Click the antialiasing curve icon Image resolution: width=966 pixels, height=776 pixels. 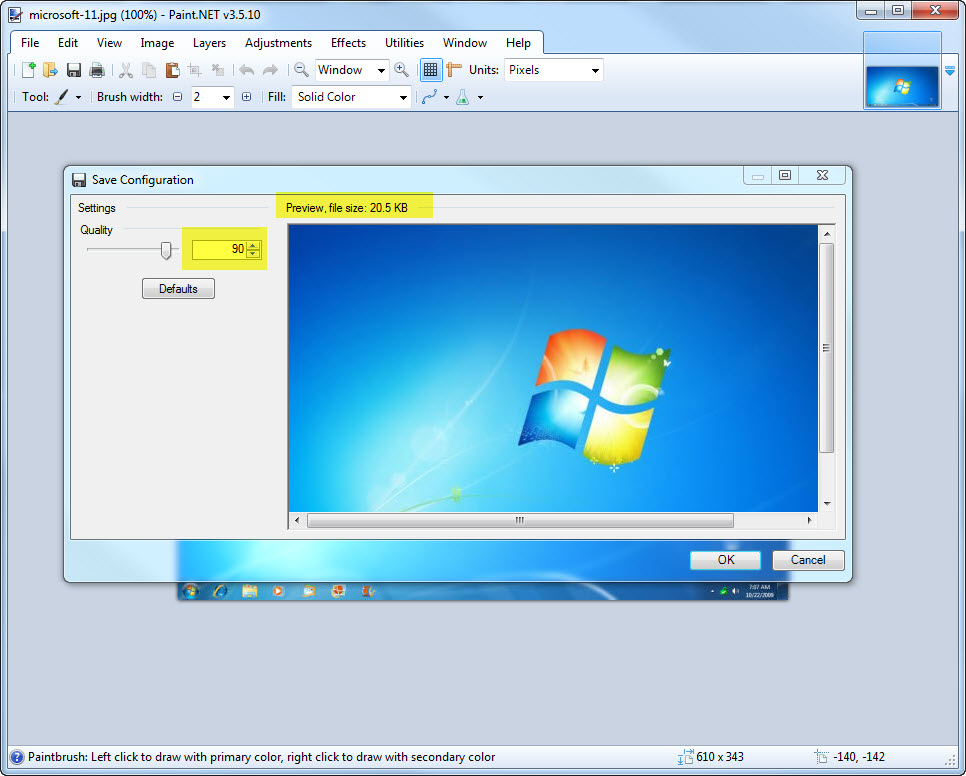click(429, 97)
